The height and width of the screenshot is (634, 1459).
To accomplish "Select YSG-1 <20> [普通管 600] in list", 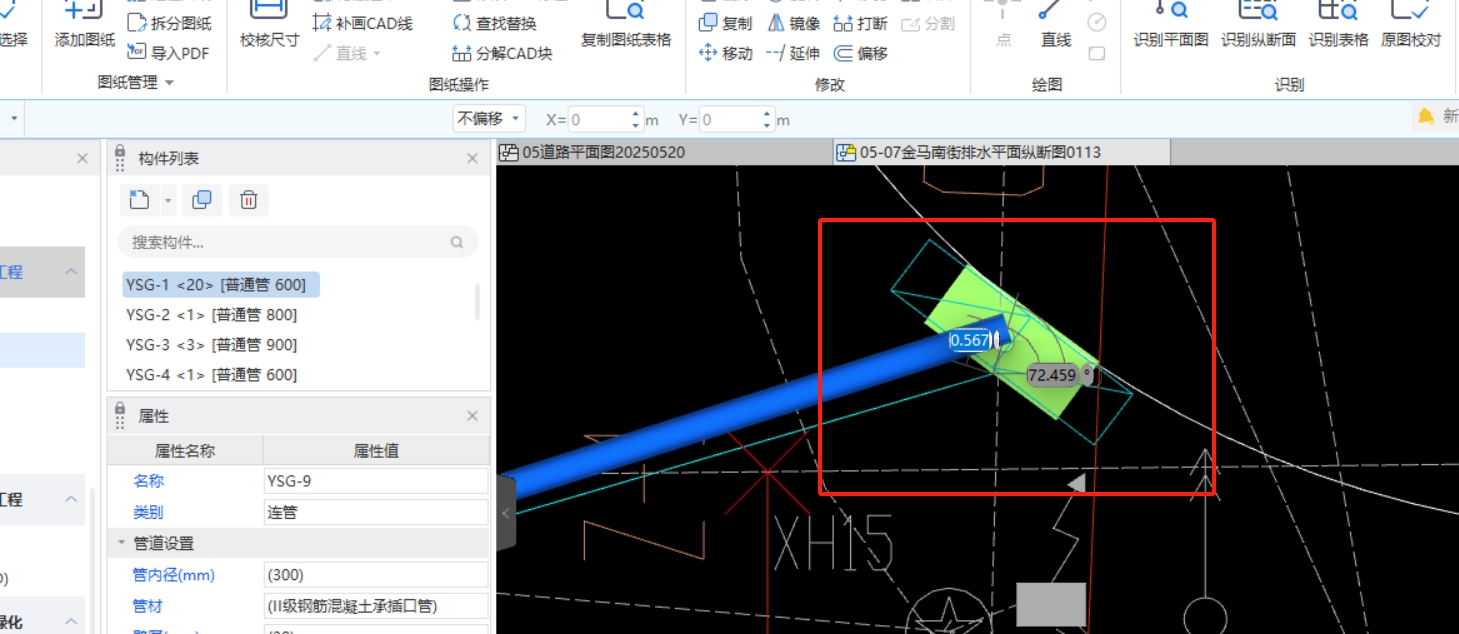I will click(221, 285).
